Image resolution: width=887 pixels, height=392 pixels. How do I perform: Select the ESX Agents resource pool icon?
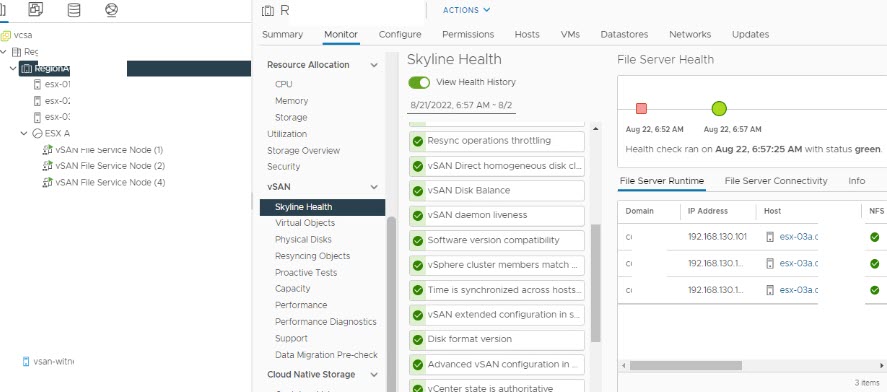(37, 133)
